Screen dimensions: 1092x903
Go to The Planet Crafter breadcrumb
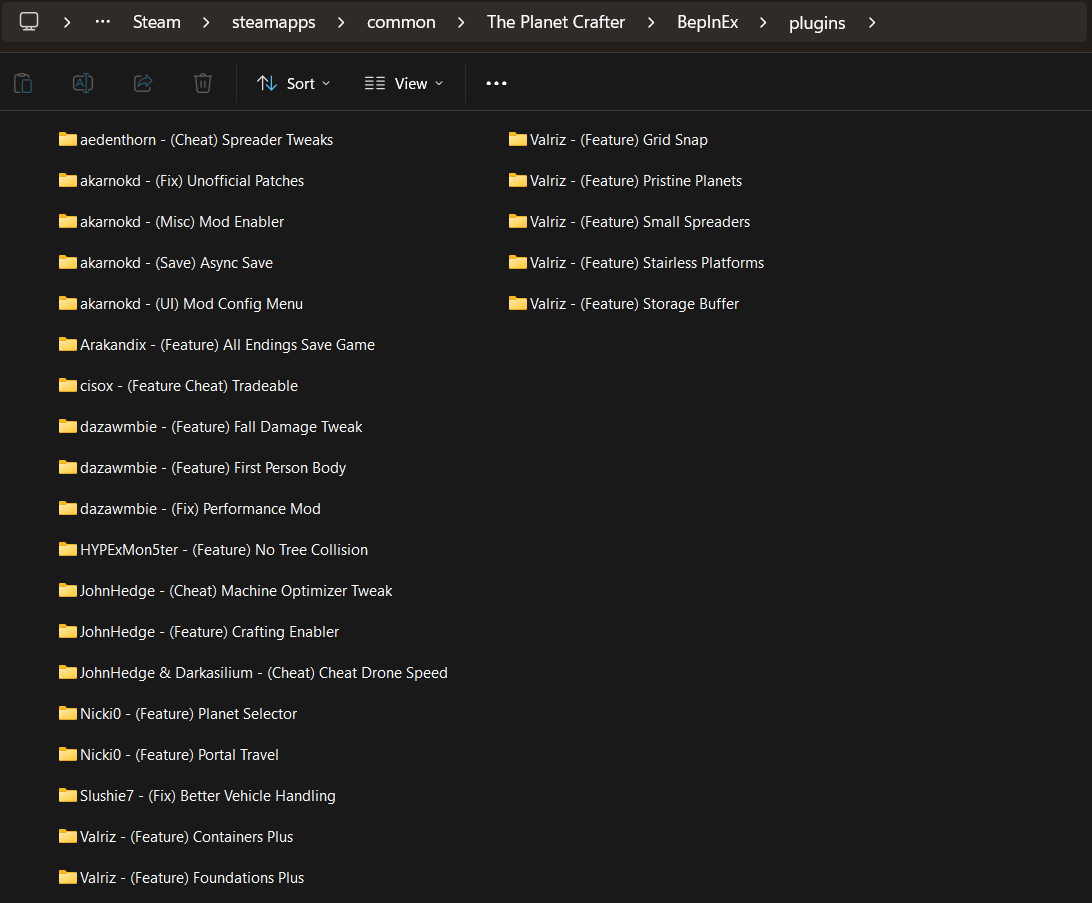[x=556, y=22]
